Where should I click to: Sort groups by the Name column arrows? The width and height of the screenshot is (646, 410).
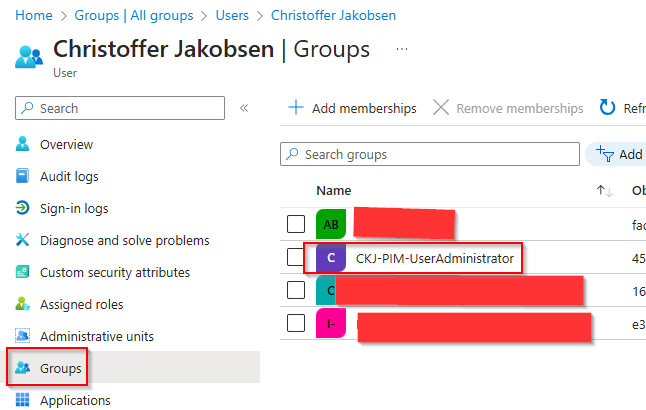pyautogui.click(x=604, y=190)
